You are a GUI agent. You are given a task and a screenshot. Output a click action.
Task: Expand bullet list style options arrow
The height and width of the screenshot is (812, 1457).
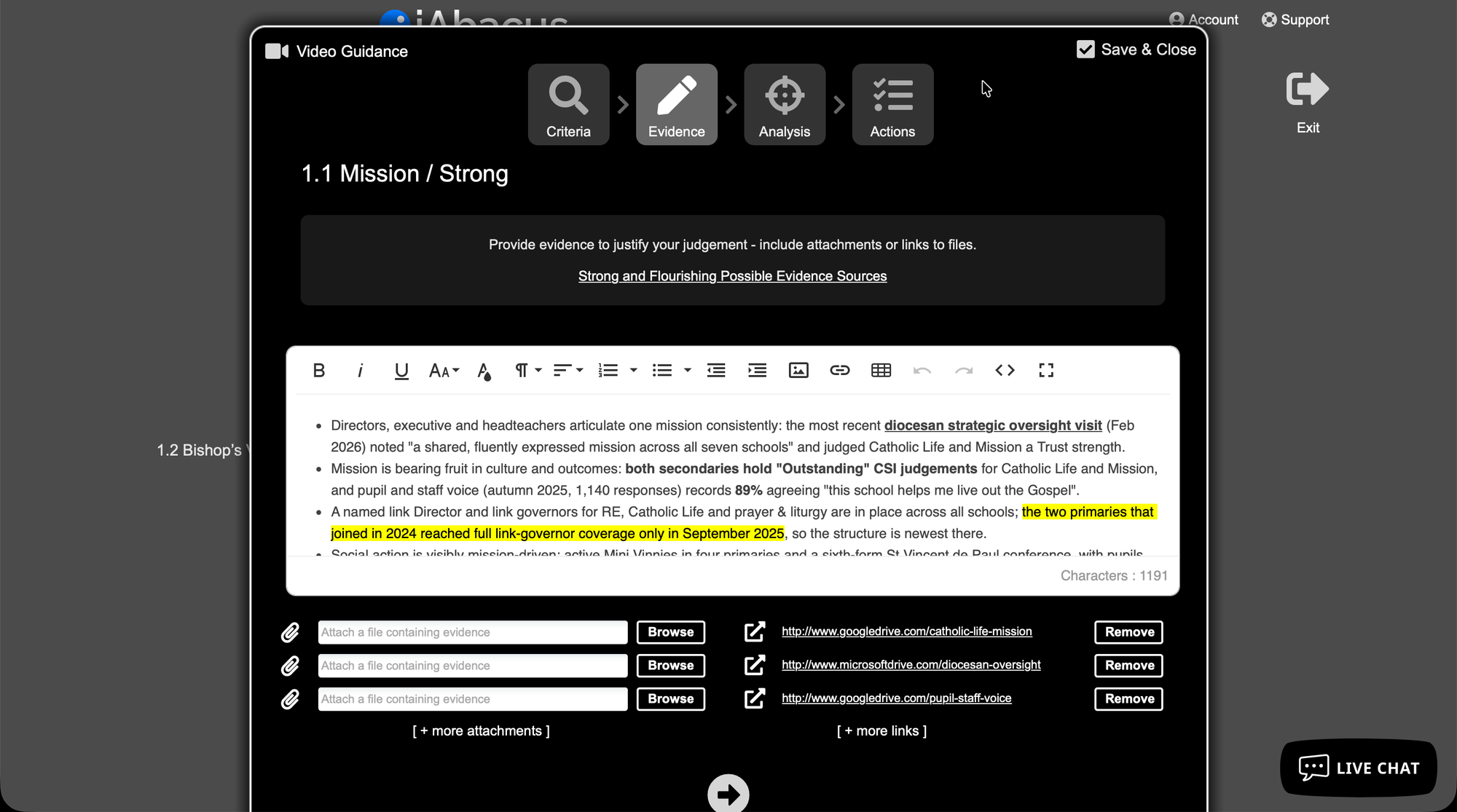[687, 371]
